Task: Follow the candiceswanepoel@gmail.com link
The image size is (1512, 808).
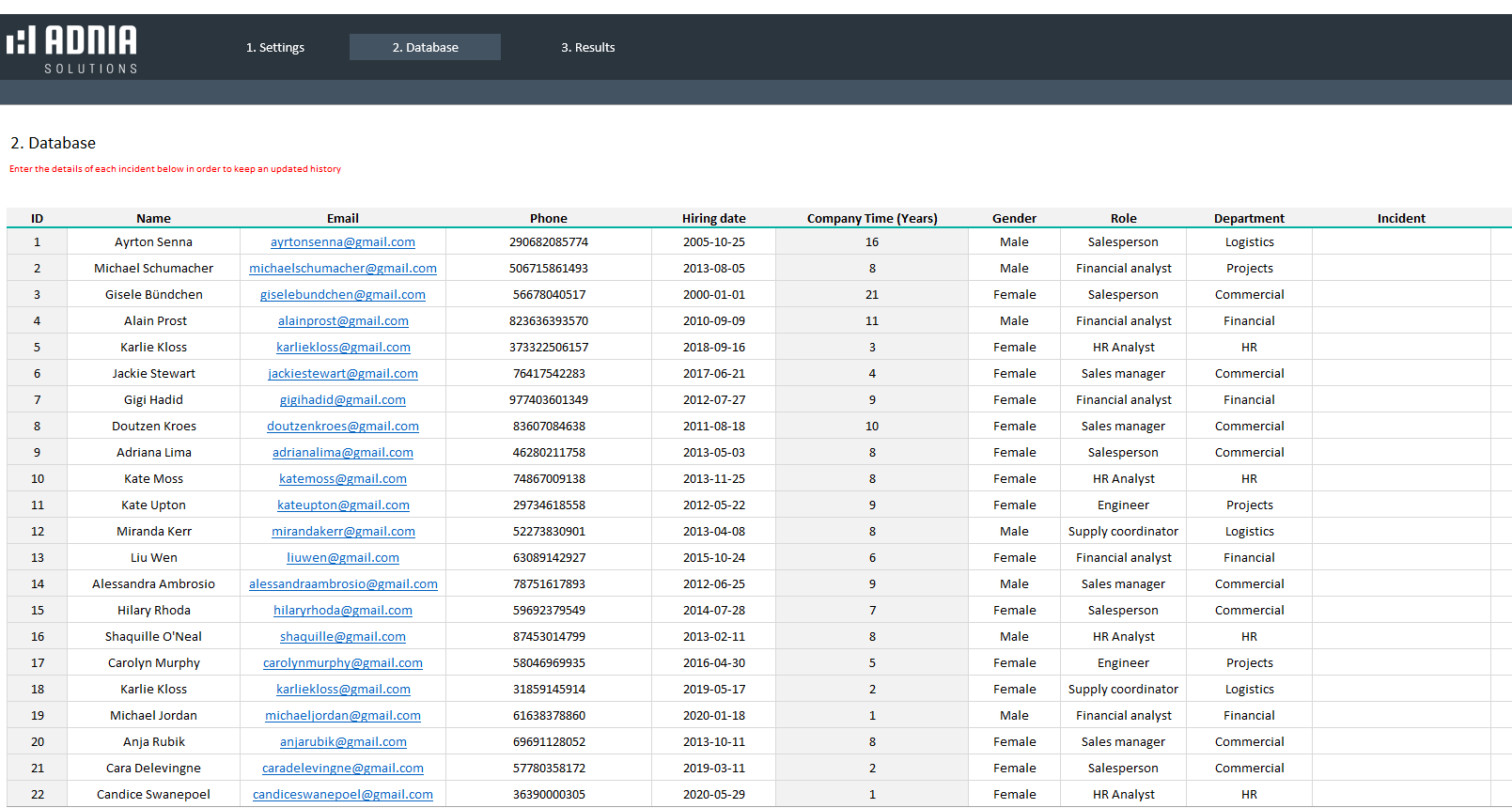Action: [x=342, y=795]
